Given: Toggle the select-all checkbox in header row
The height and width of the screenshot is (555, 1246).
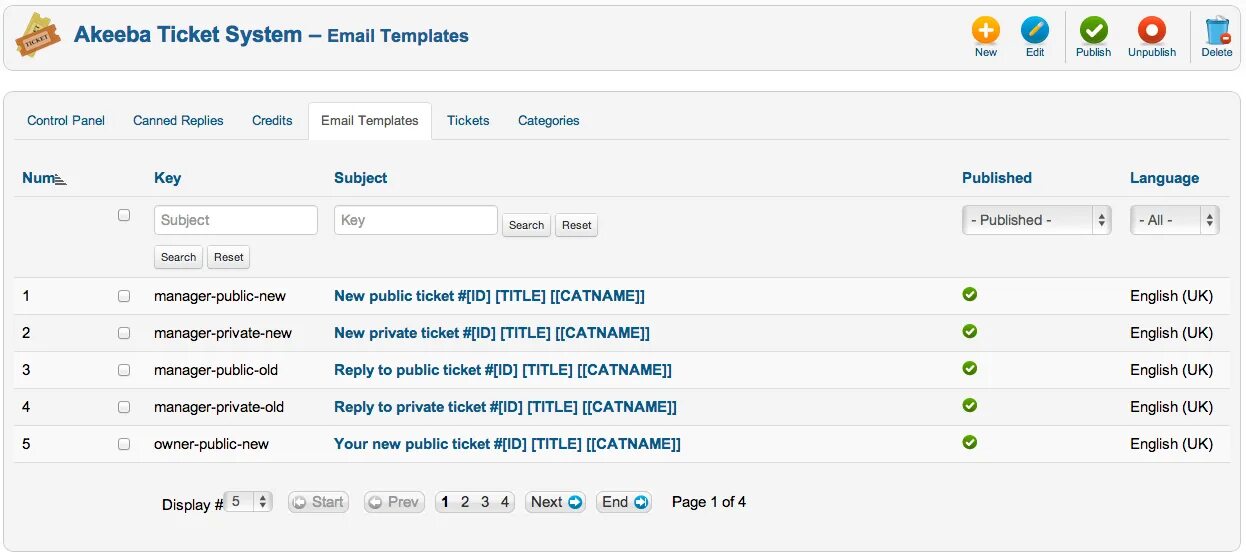Looking at the screenshot, I should (124, 215).
